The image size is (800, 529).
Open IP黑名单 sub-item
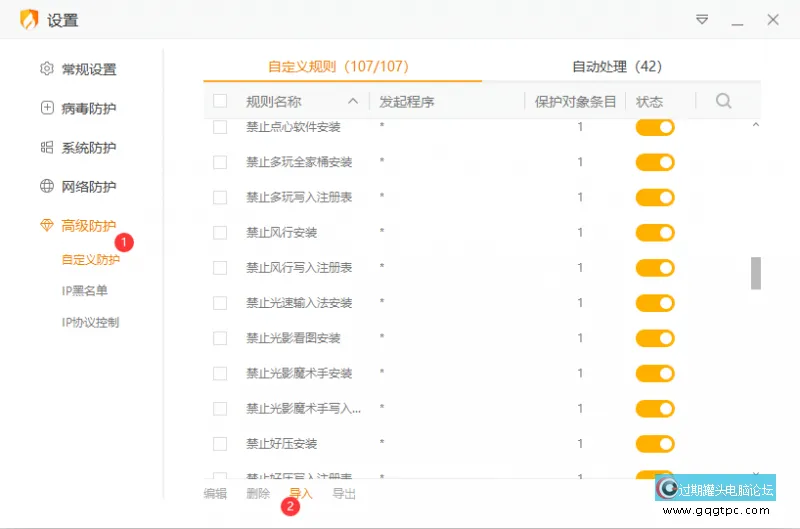pos(85,291)
